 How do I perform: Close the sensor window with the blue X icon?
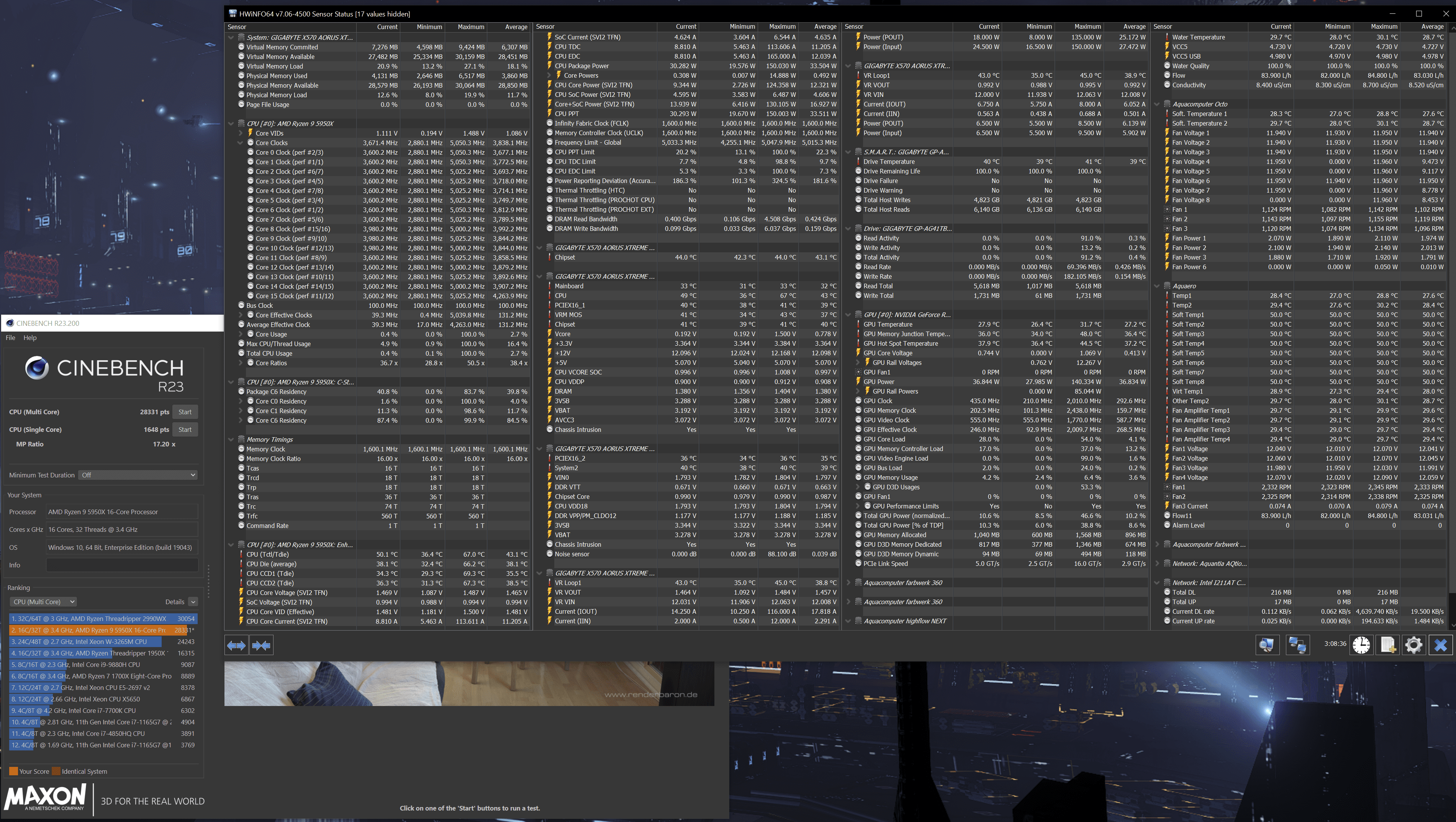point(1441,645)
